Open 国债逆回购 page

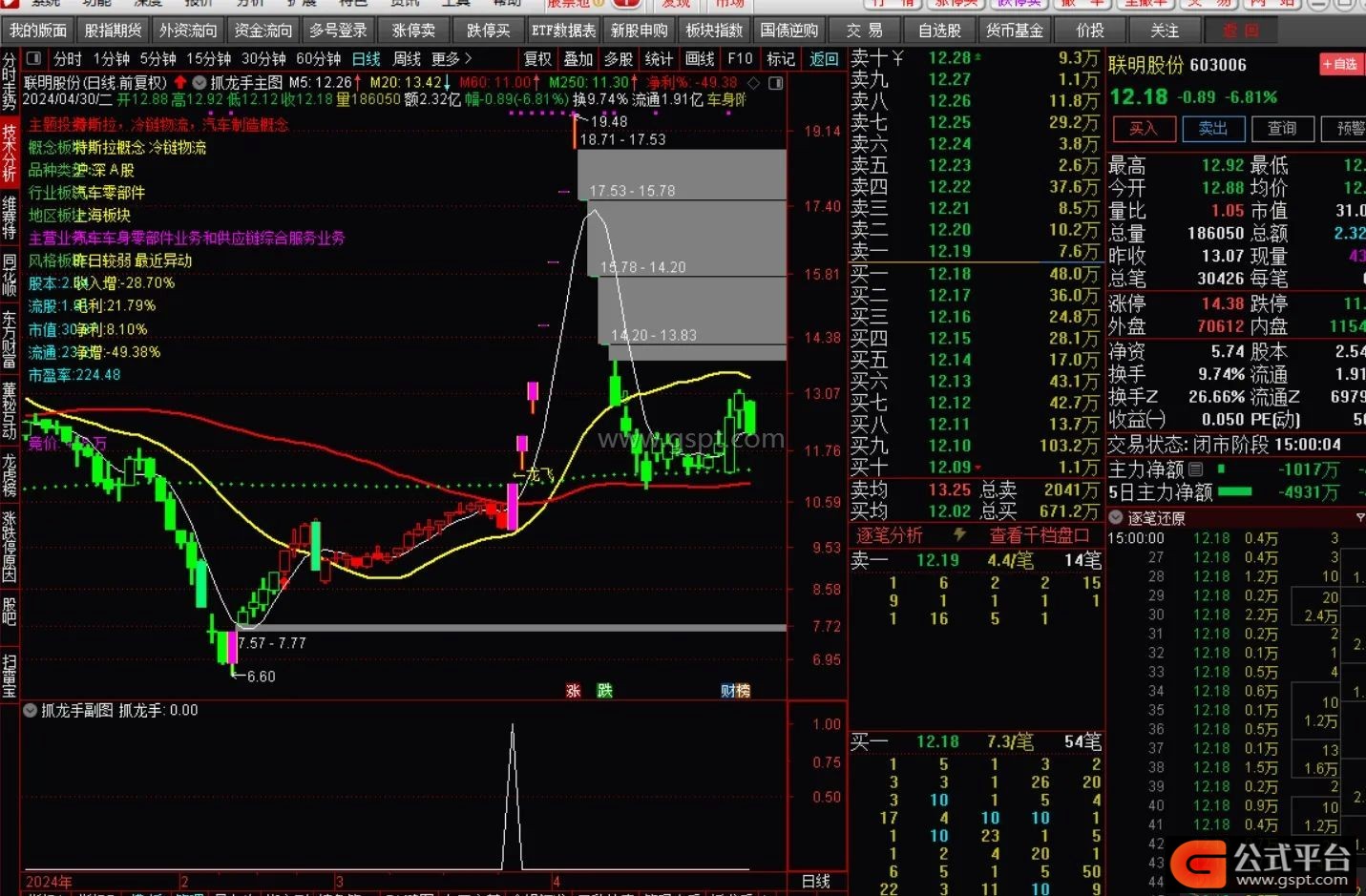point(789,31)
